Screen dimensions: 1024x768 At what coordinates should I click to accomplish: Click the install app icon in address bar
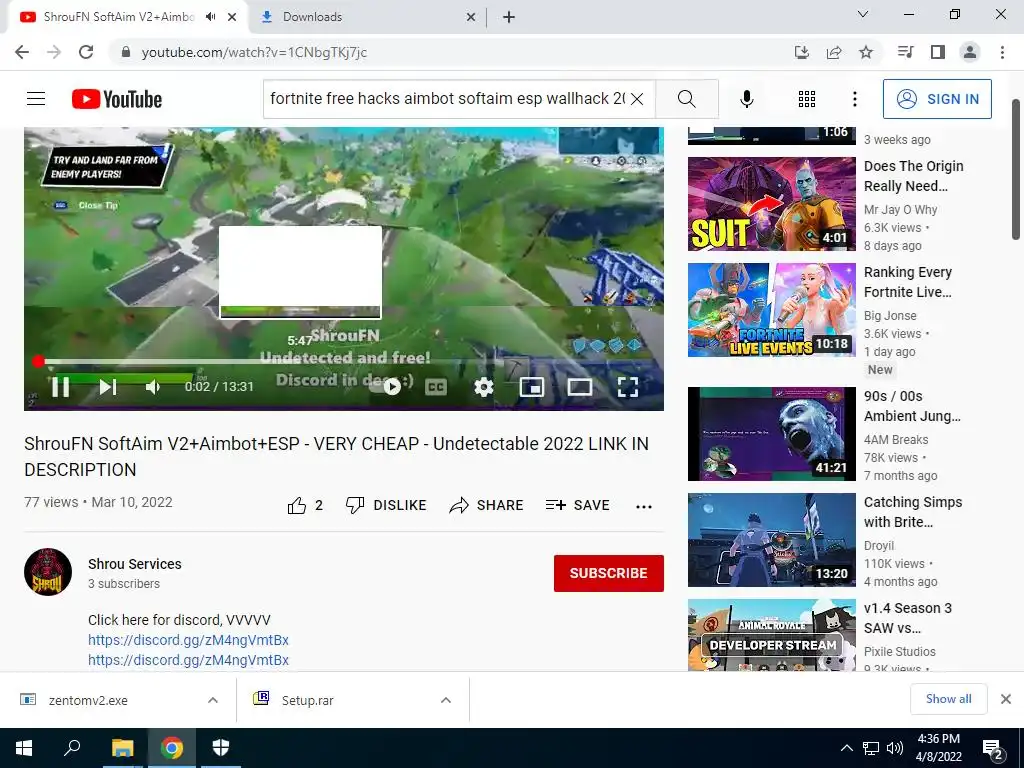[x=802, y=52]
